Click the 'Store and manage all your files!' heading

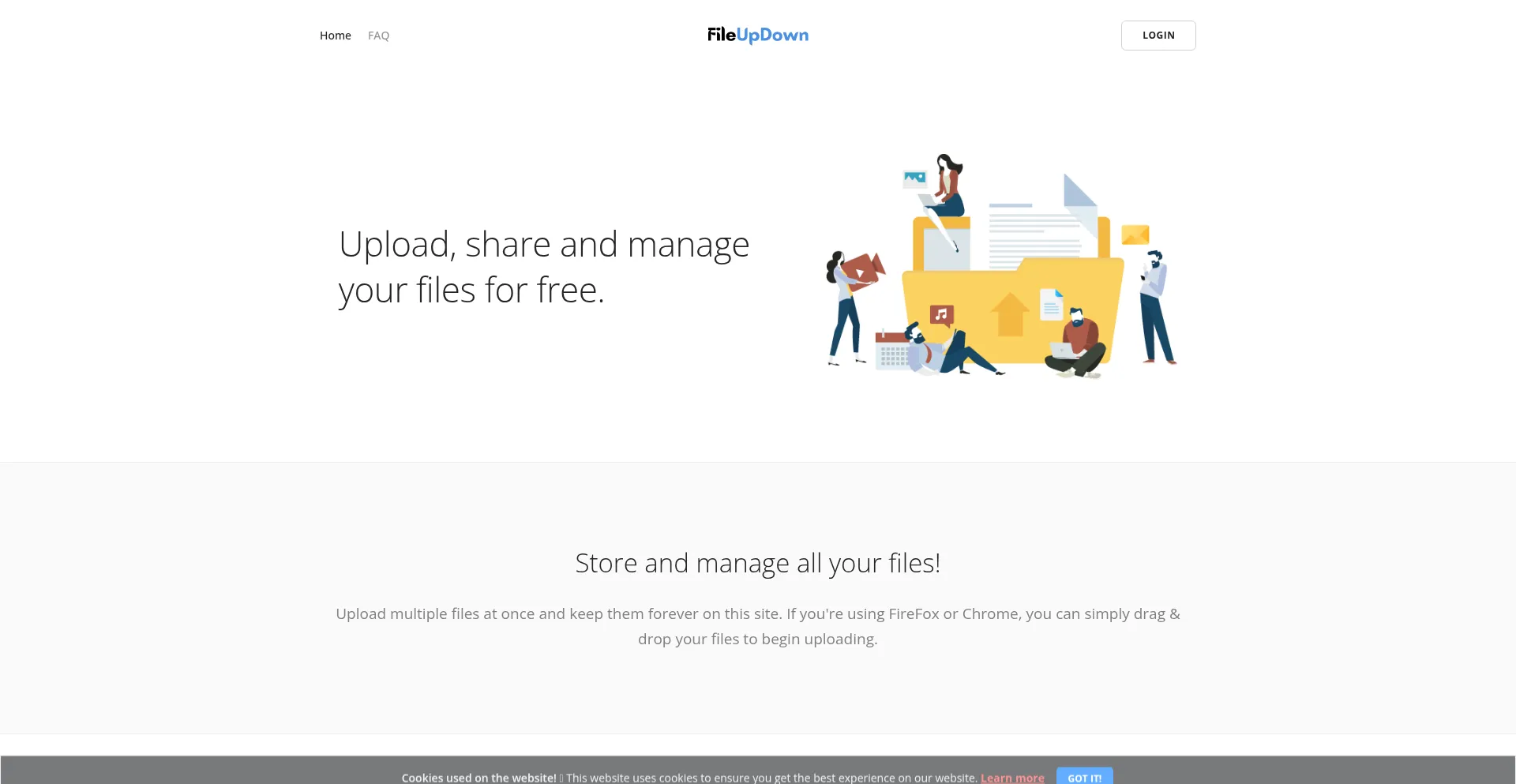pos(758,563)
